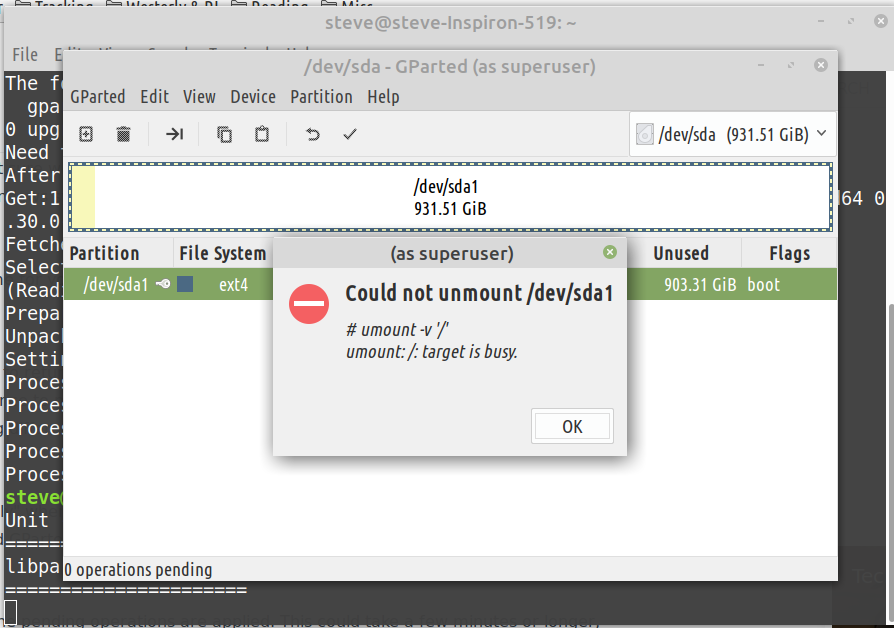The width and height of the screenshot is (894, 628).
Task: Click the key lock icon beside /dev/sda1
Action: 163,283
